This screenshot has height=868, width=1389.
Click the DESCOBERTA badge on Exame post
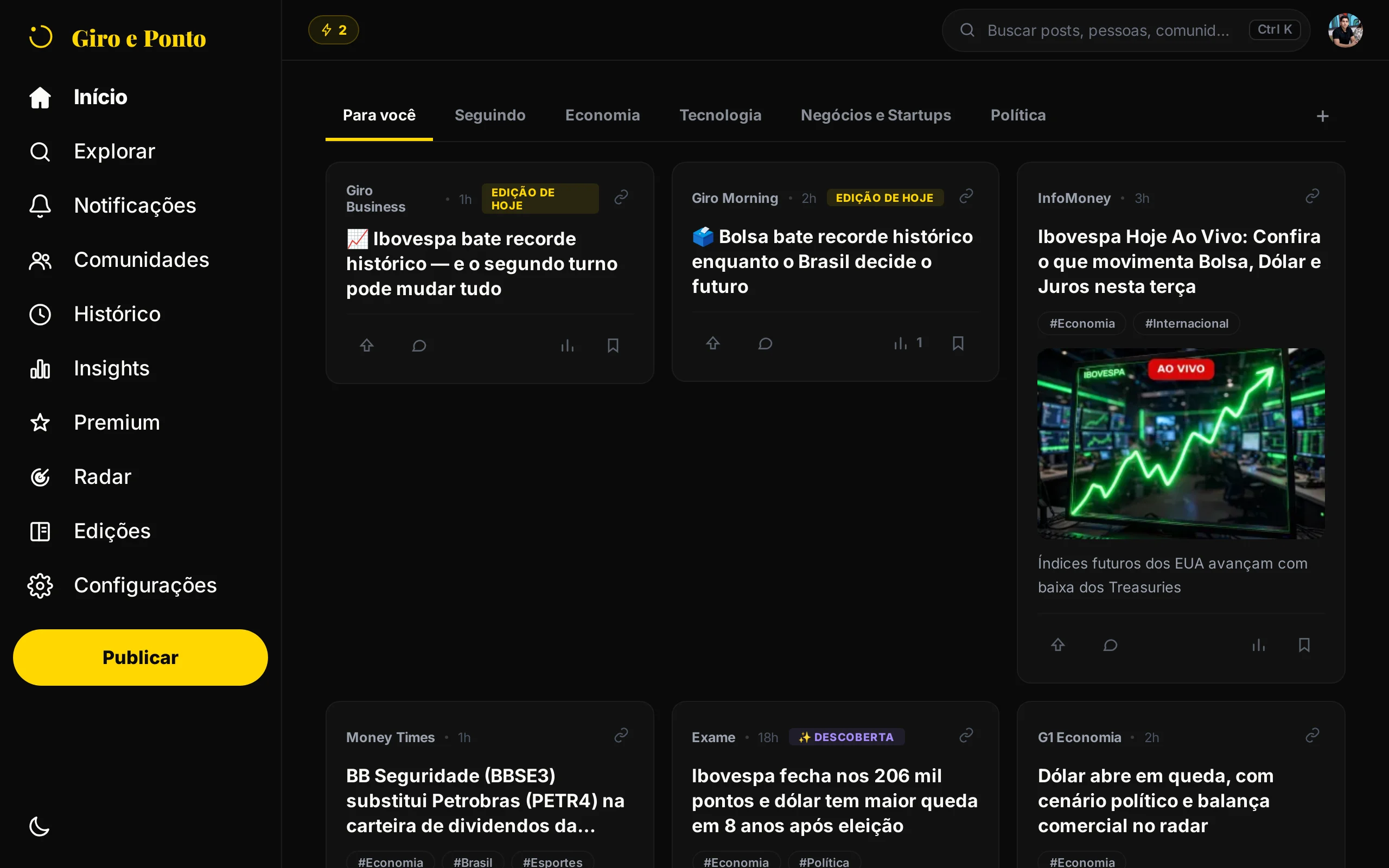pyautogui.click(x=846, y=737)
